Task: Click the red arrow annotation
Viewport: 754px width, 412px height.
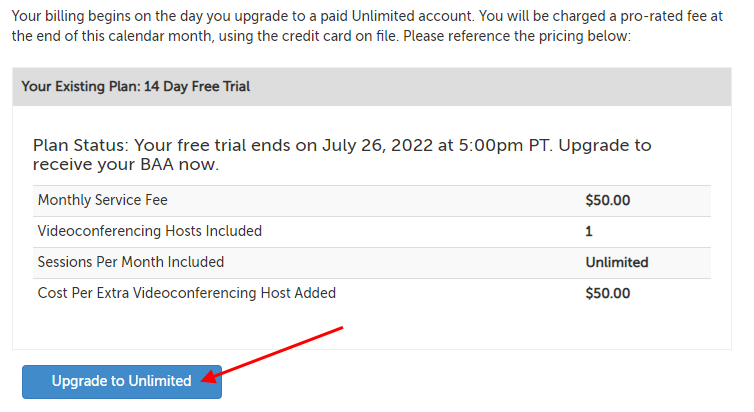Action: [275, 351]
